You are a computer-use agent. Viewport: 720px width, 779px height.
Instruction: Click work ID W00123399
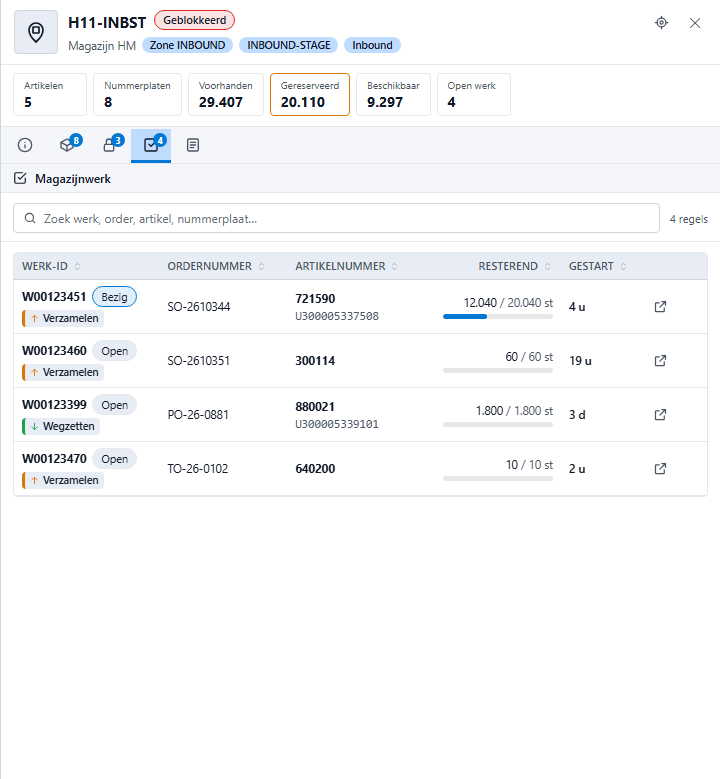tap(54, 405)
